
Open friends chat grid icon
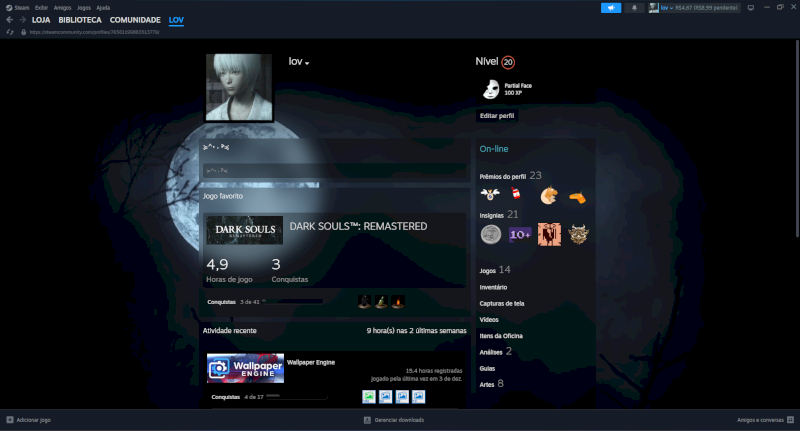point(790,420)
